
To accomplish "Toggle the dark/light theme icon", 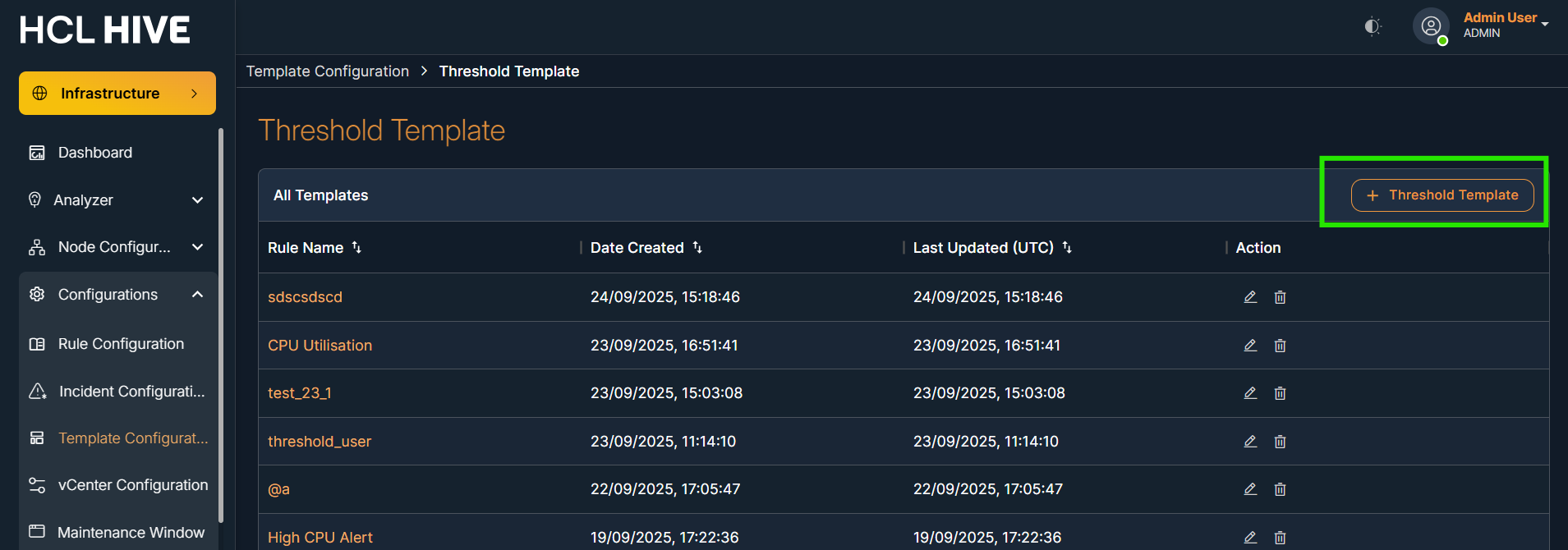I will coord(1373,26).
